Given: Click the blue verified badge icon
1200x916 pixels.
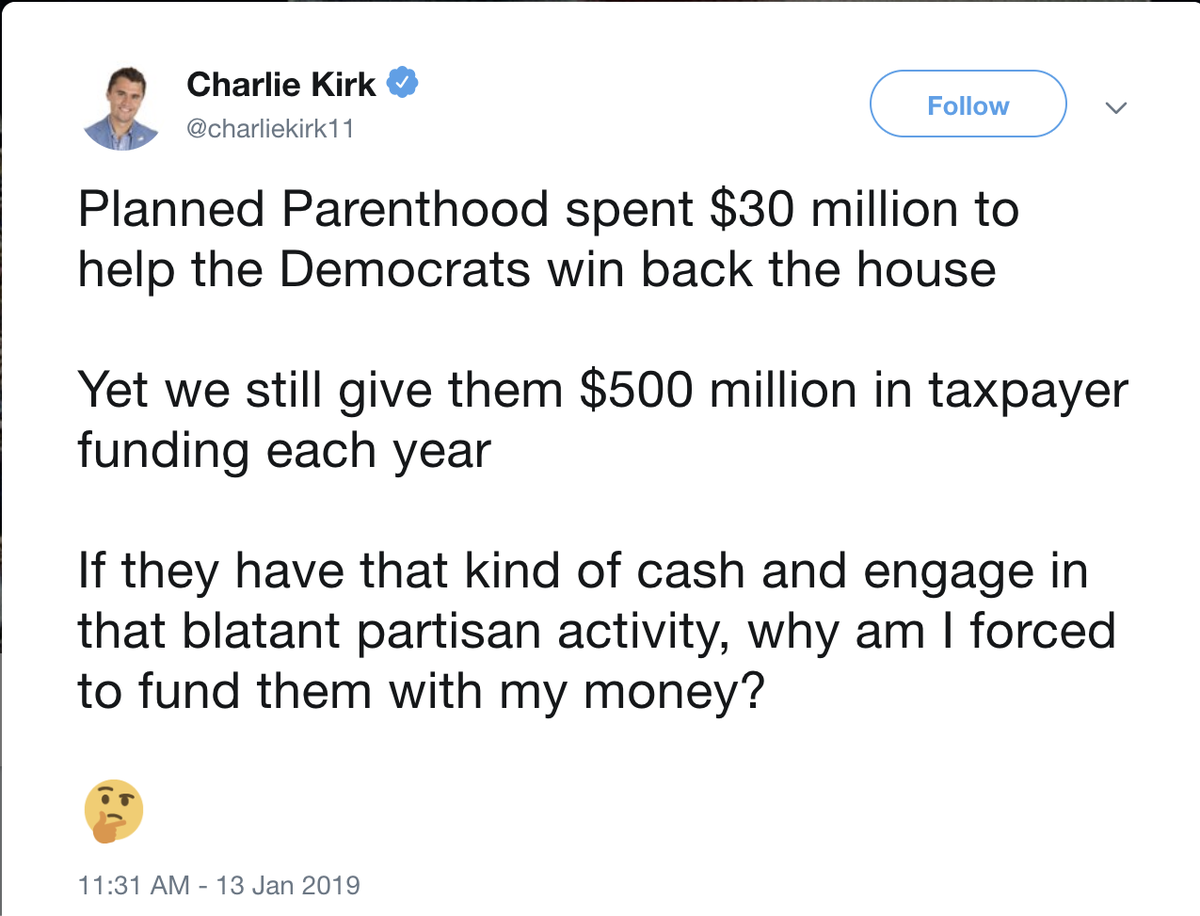Looking at the screenshot, I should coord(403,84).
